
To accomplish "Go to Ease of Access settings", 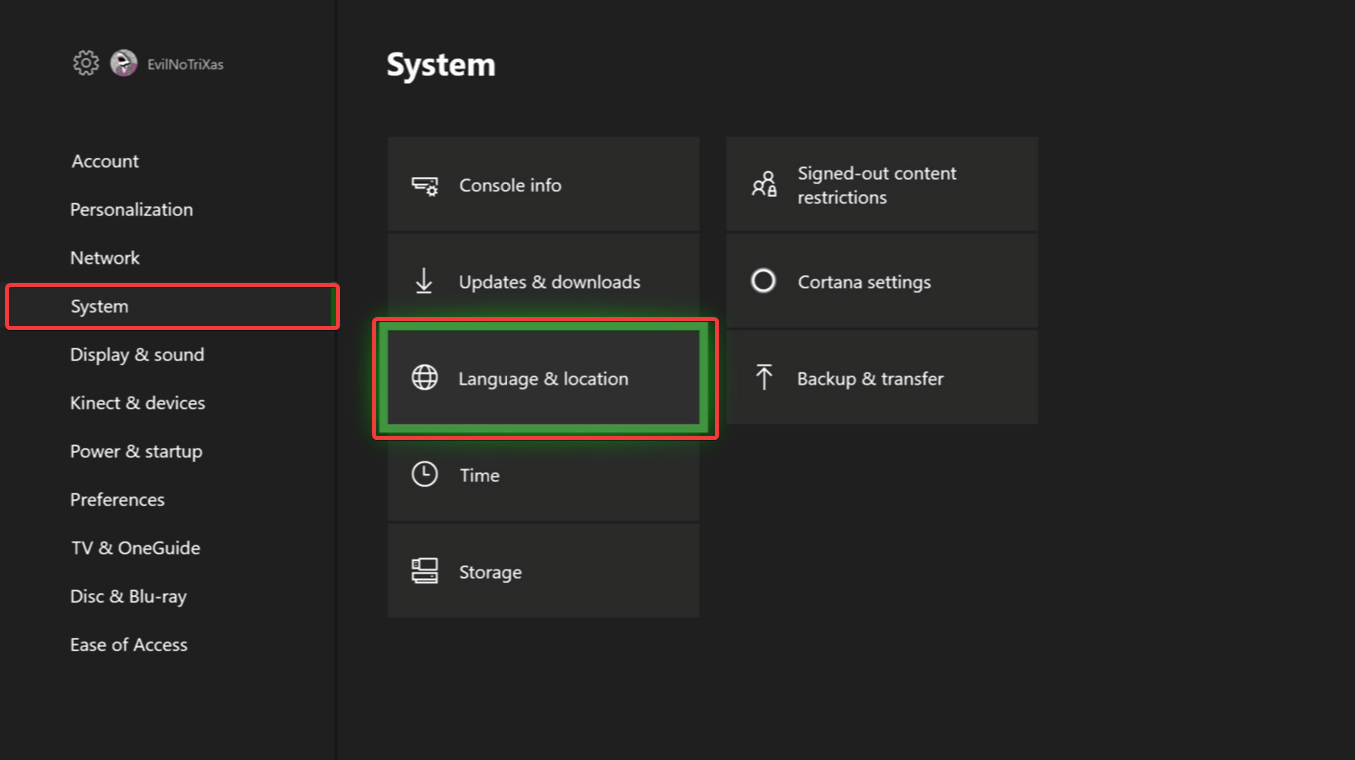I will [129, 644].
